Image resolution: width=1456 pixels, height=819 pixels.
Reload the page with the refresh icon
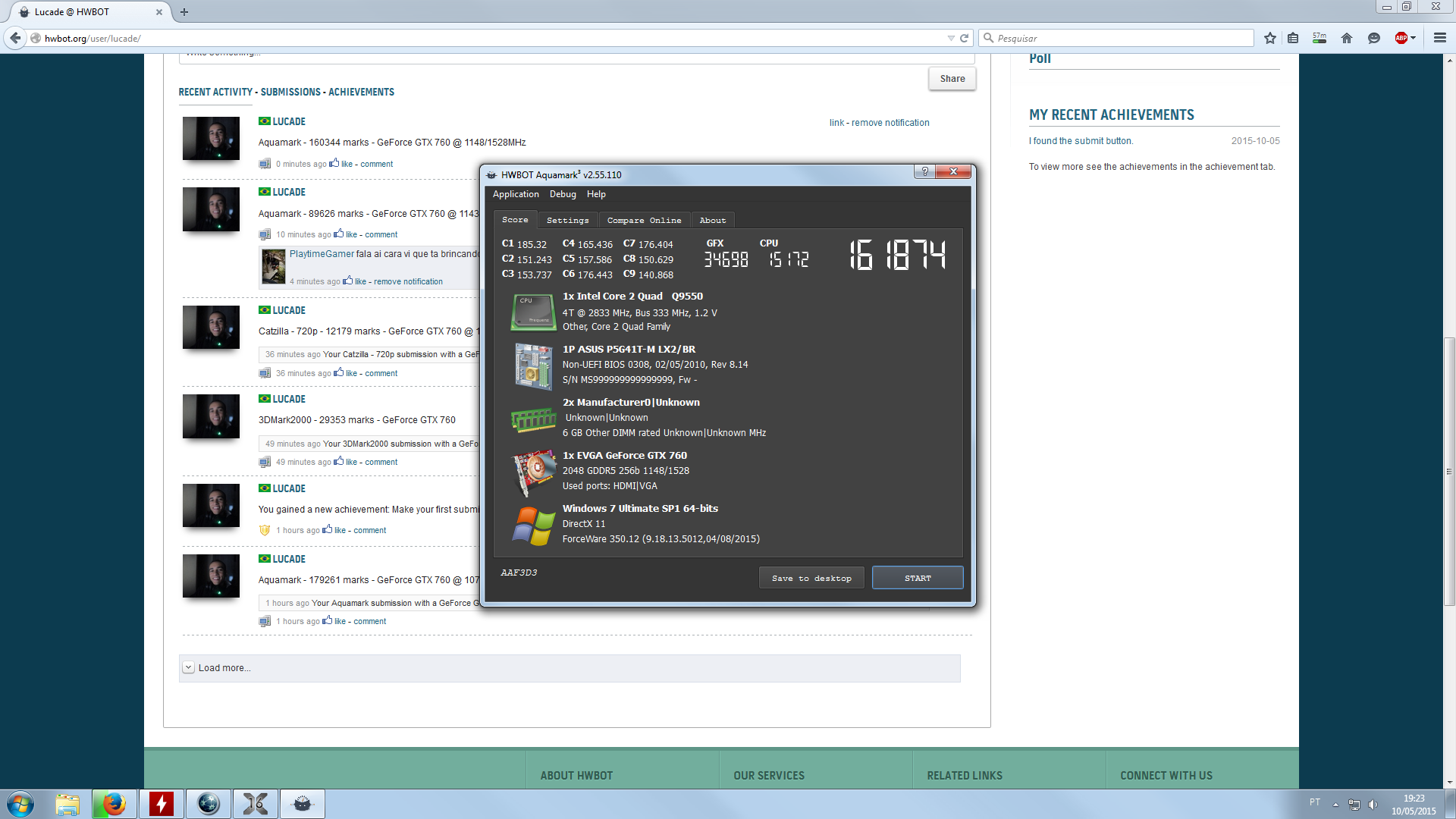point(965,38)
